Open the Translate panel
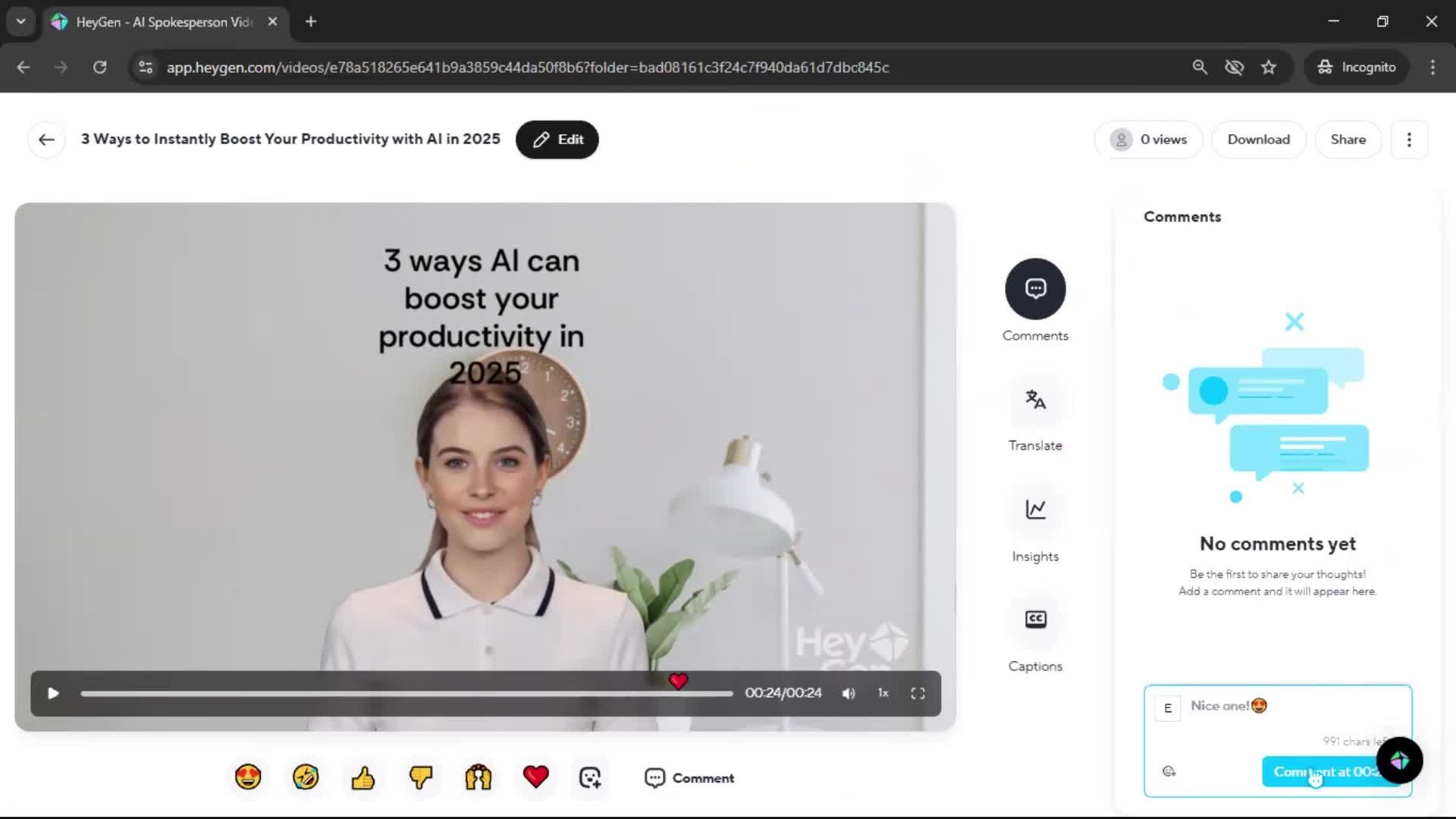Image resolution: width=1456 pixels, height=819 pixels. pyautogui.click(x=1035, y=400)
